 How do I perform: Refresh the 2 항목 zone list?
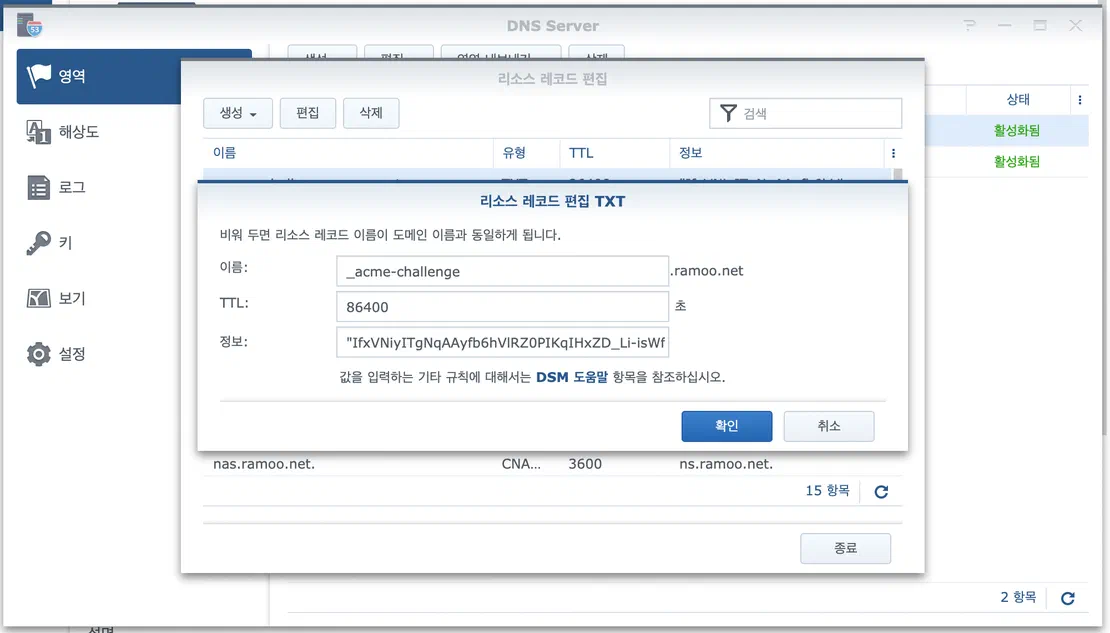(x=1068, y=598)
